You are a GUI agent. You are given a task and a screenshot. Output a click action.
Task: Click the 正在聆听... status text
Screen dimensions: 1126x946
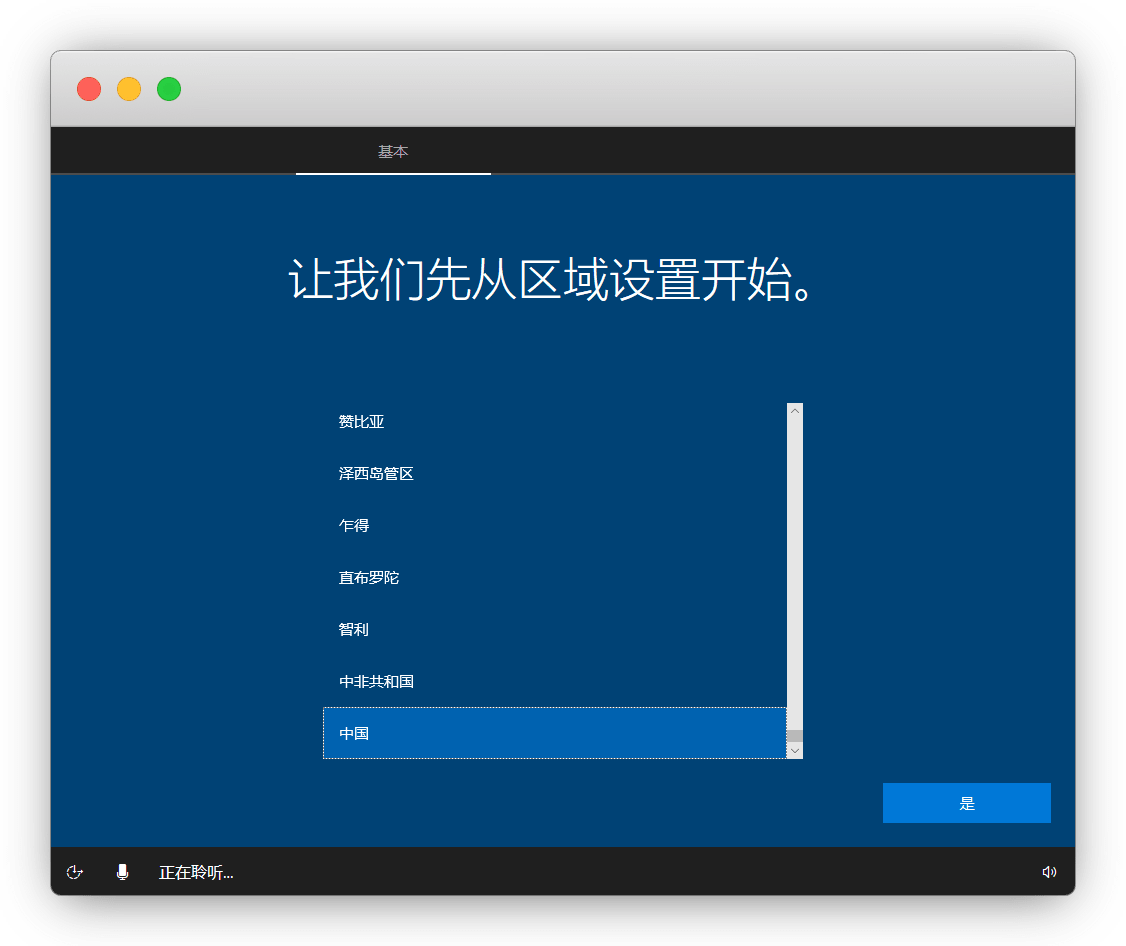[196, 873]
